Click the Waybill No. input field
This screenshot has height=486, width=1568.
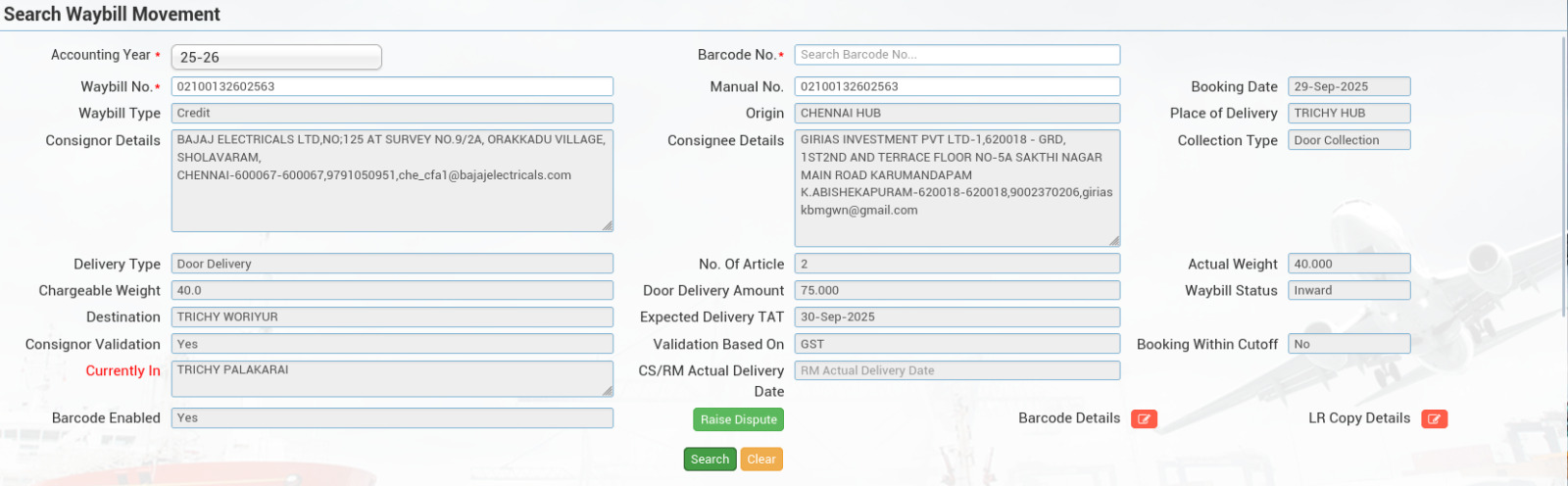click(x=392, y=87)
